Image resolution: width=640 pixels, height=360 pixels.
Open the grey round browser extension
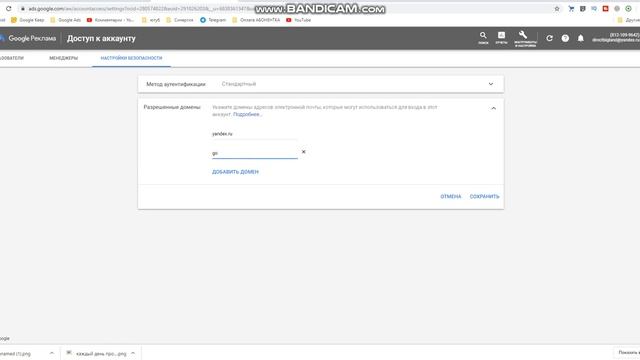click(x=617, y=9)
